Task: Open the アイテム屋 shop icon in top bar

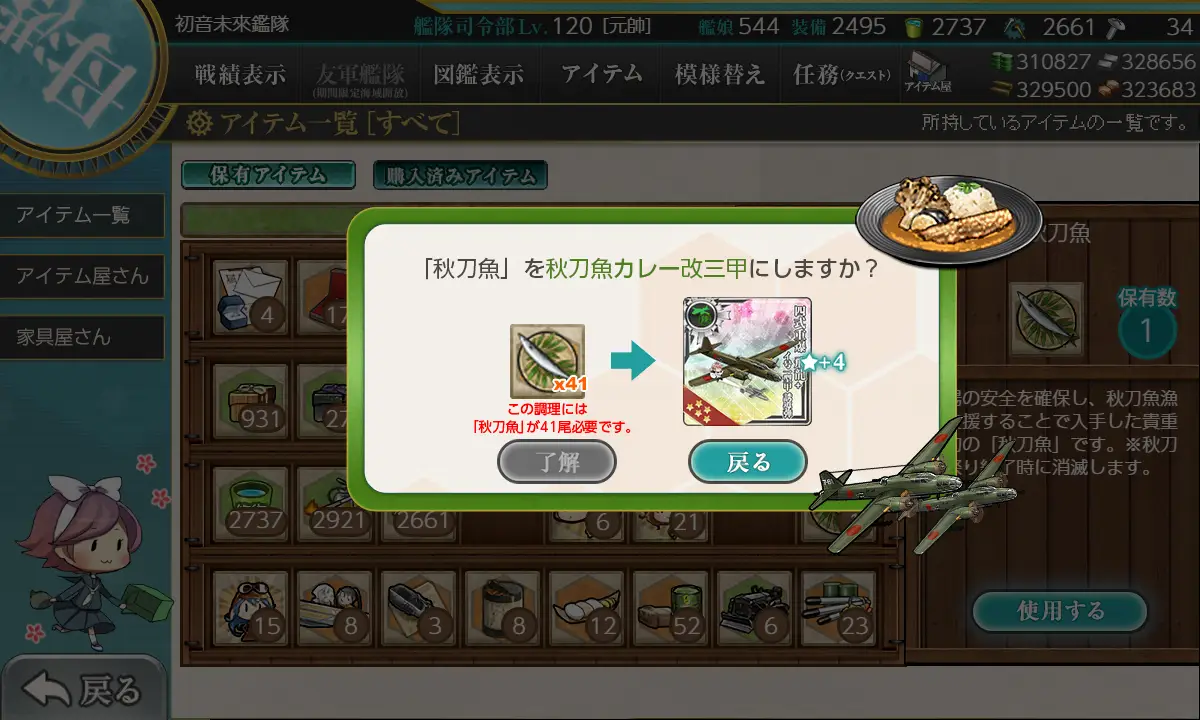Action: (x=927, y=72)
